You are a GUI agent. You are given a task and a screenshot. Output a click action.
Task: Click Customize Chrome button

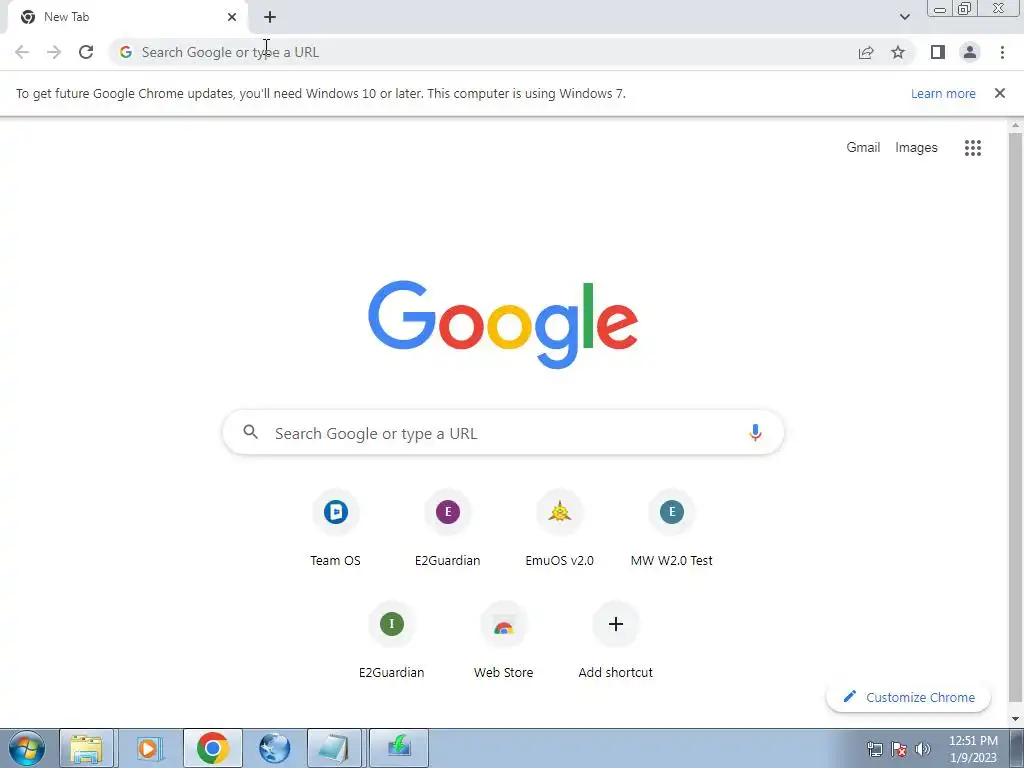[908, 697]
